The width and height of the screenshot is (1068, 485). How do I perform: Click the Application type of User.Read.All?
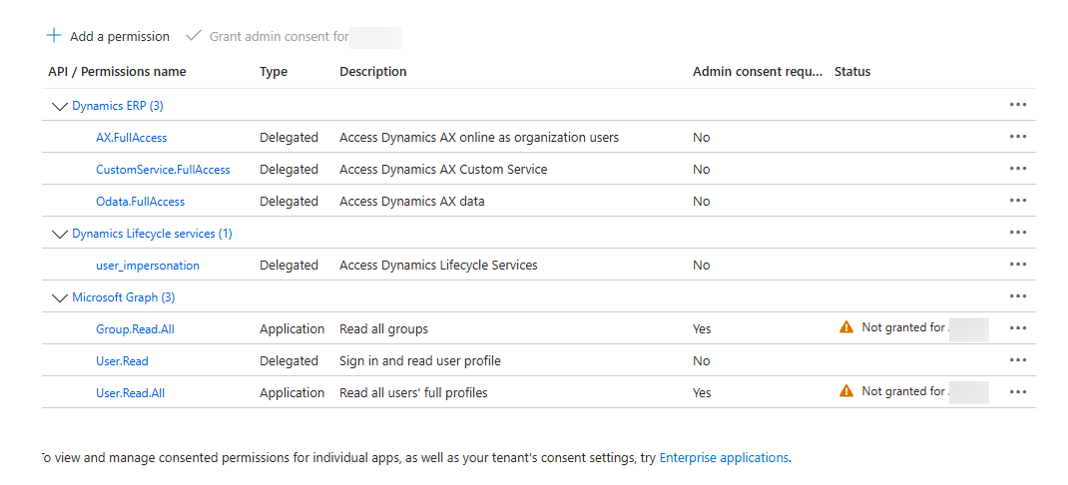pyautogui.click(x=292, y=393)
